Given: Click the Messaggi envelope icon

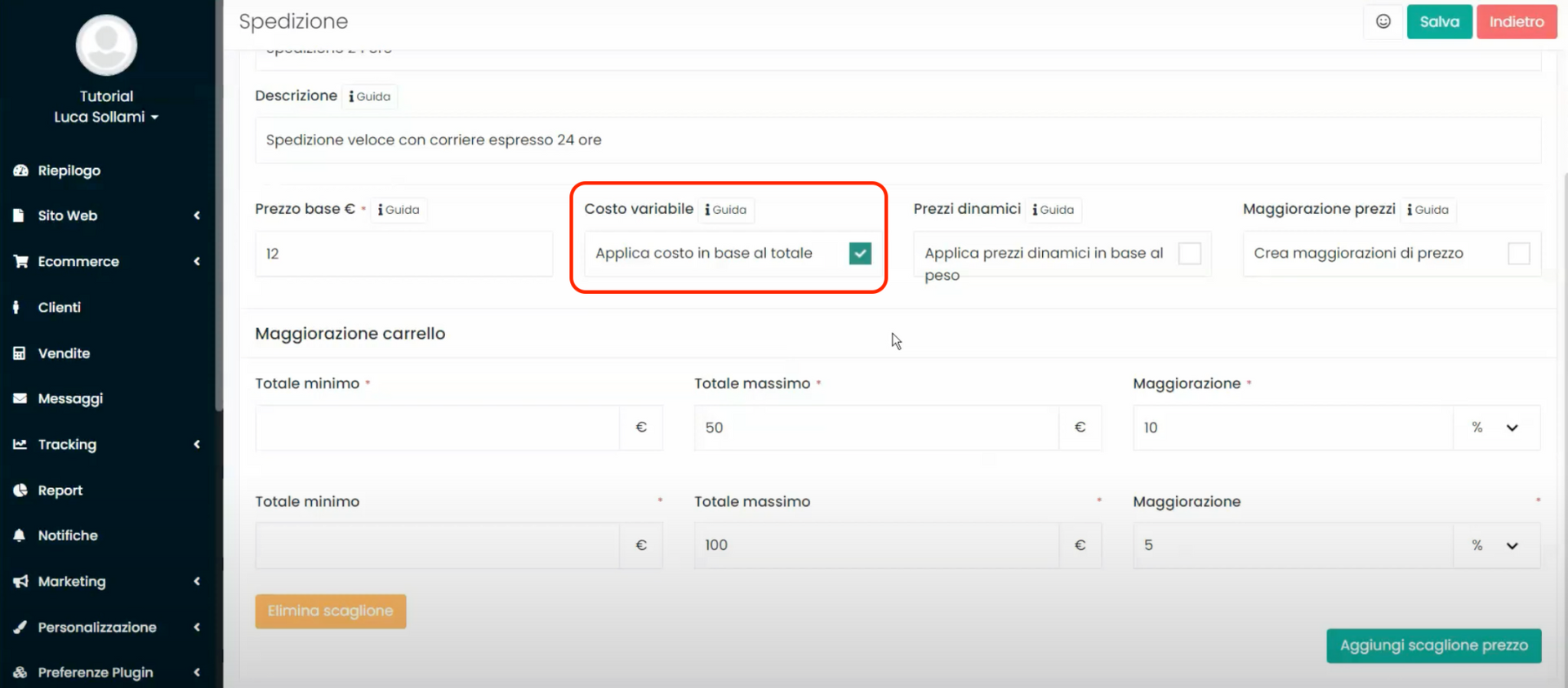Looking at the screenshot, I should point(20,399).
